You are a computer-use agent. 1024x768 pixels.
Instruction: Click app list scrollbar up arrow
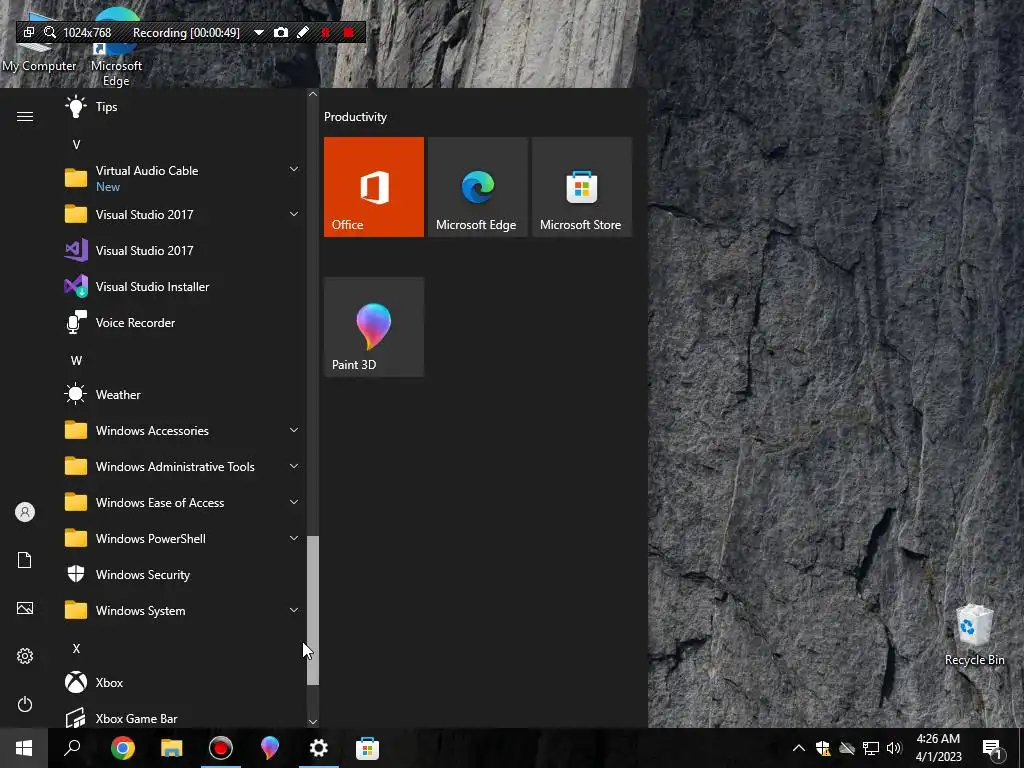tap(313, 94)
